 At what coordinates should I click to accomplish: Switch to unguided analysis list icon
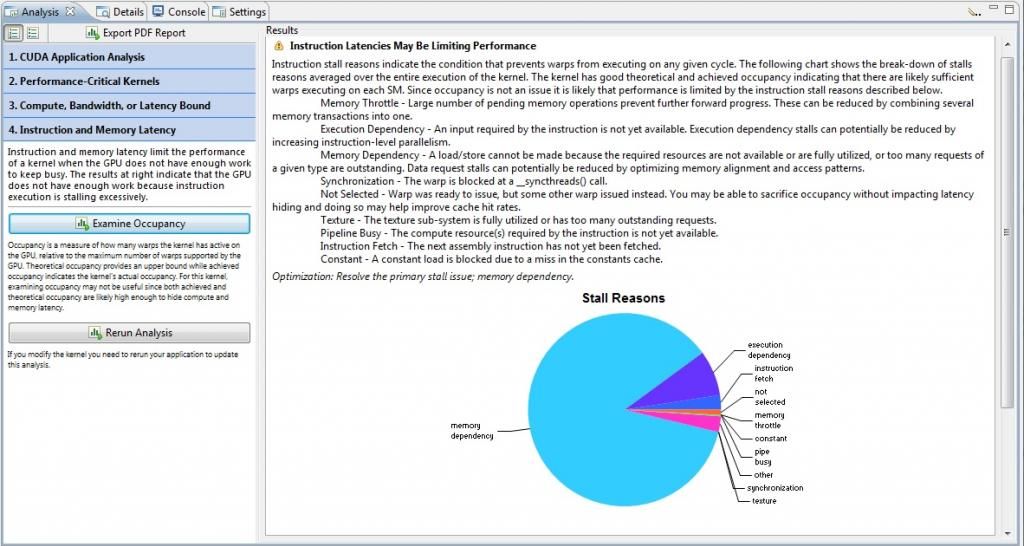point(33,32)
